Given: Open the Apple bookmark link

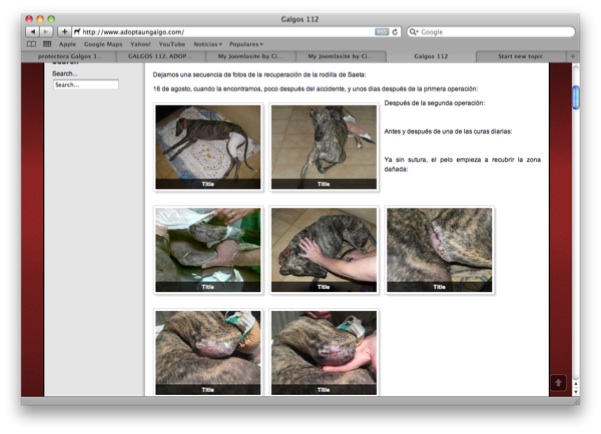Looking at the screenshot, I should click(x=67, y=44).
